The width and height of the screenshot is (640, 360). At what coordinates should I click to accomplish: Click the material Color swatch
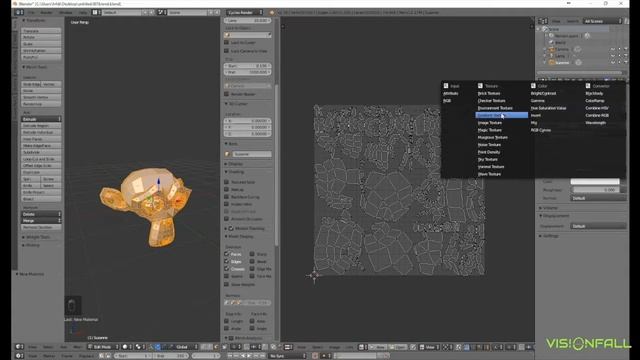[x=595, y=182]
